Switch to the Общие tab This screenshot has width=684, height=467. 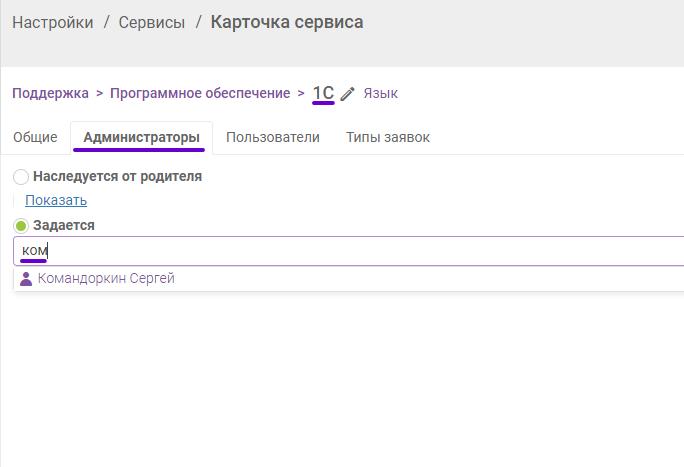pyautogui.click(x=35, y=137)
